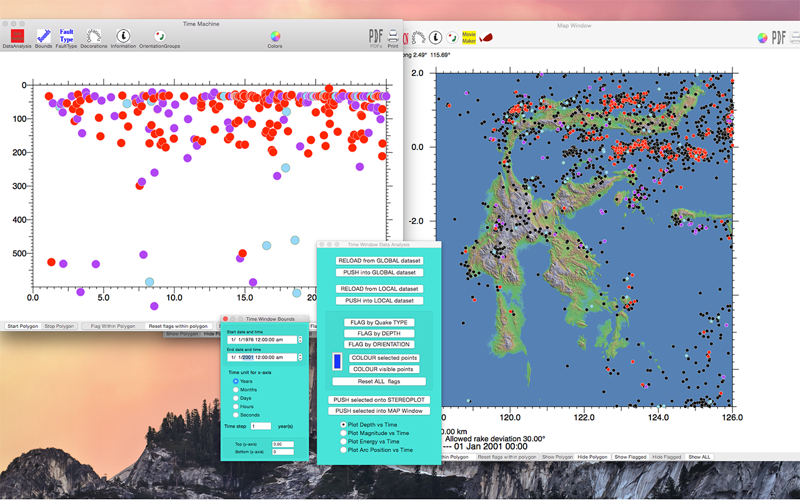This screenshot has height=500, width=800.
Task: Select Hours time unit radio button
Action: tap(236, 407)
